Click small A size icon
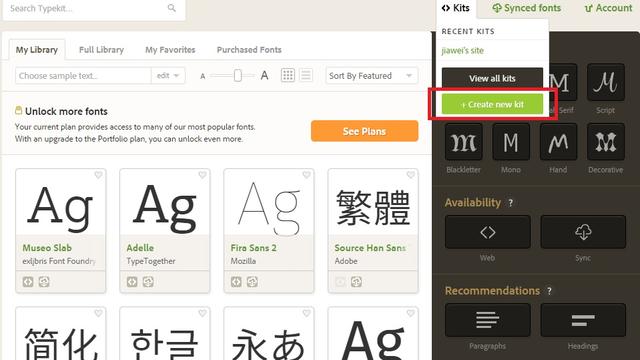This screenshot has width=640, height=360. click(202, 76)
